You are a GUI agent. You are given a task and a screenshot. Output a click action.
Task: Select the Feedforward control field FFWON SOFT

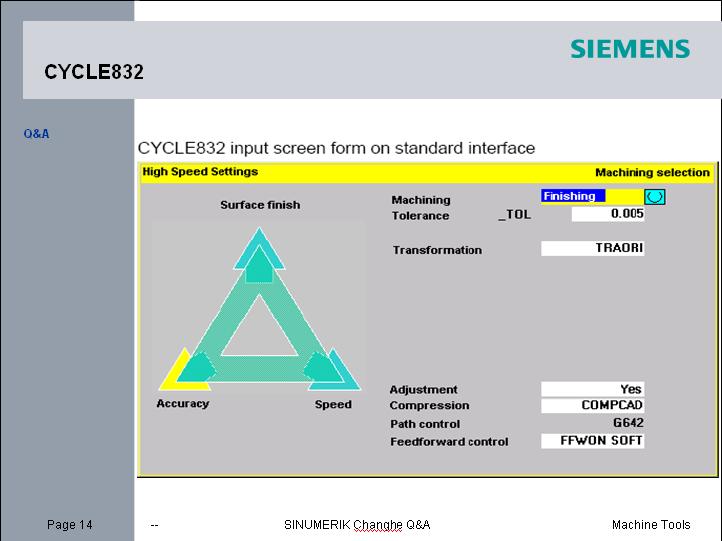click(x=593, y=441)
